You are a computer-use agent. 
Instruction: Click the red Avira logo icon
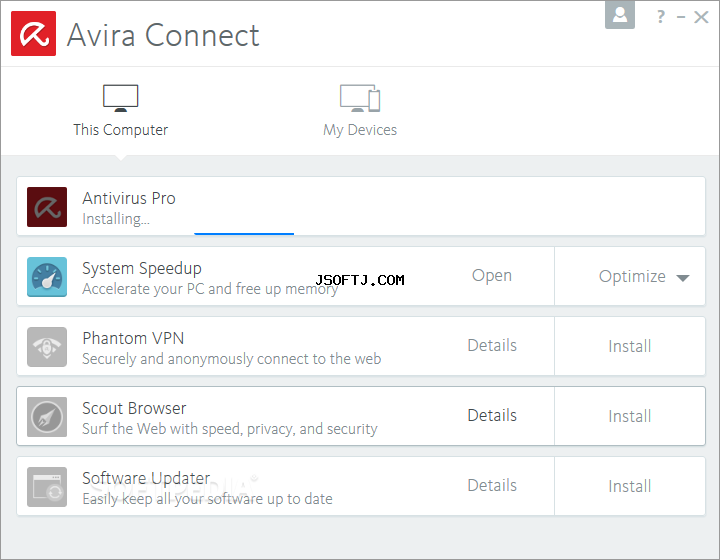click(x=34, y=34)
